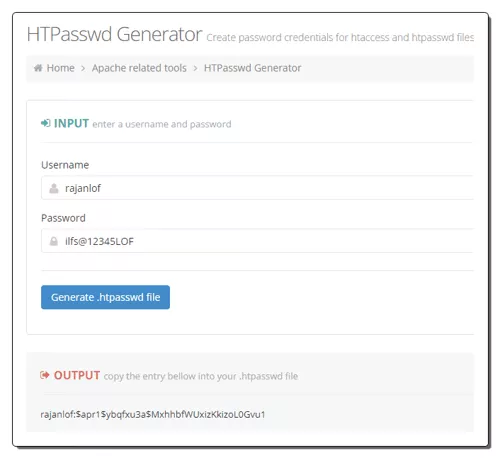Screen dimensions: 500x458
Task: Click the OUTPUT section heading
Action: pos(77,375)
